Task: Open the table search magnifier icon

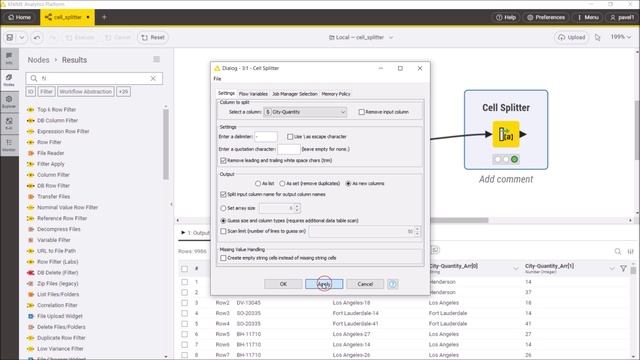Action: [618, 251]
